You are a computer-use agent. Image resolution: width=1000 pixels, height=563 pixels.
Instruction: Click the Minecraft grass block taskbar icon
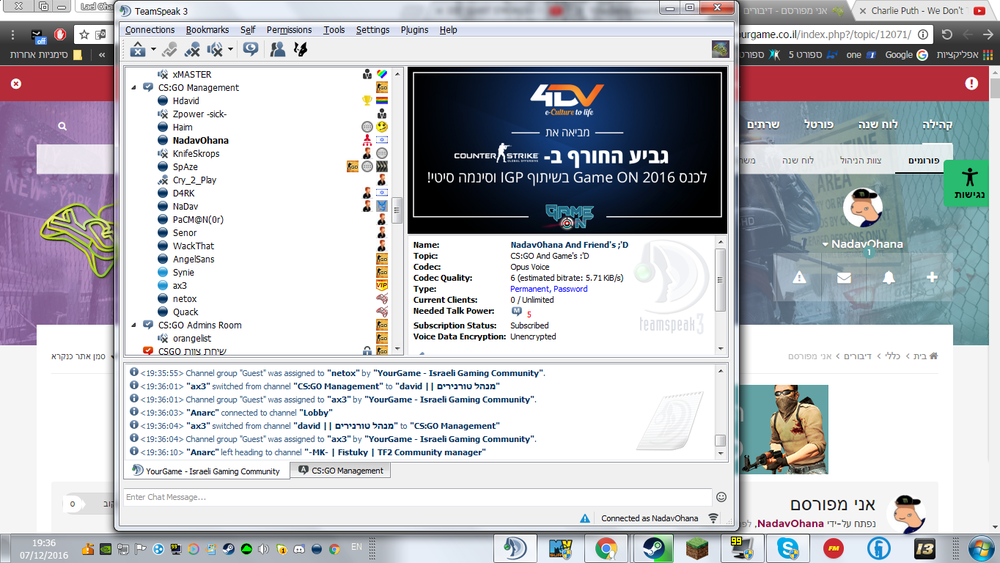click(x=698, y=547)
